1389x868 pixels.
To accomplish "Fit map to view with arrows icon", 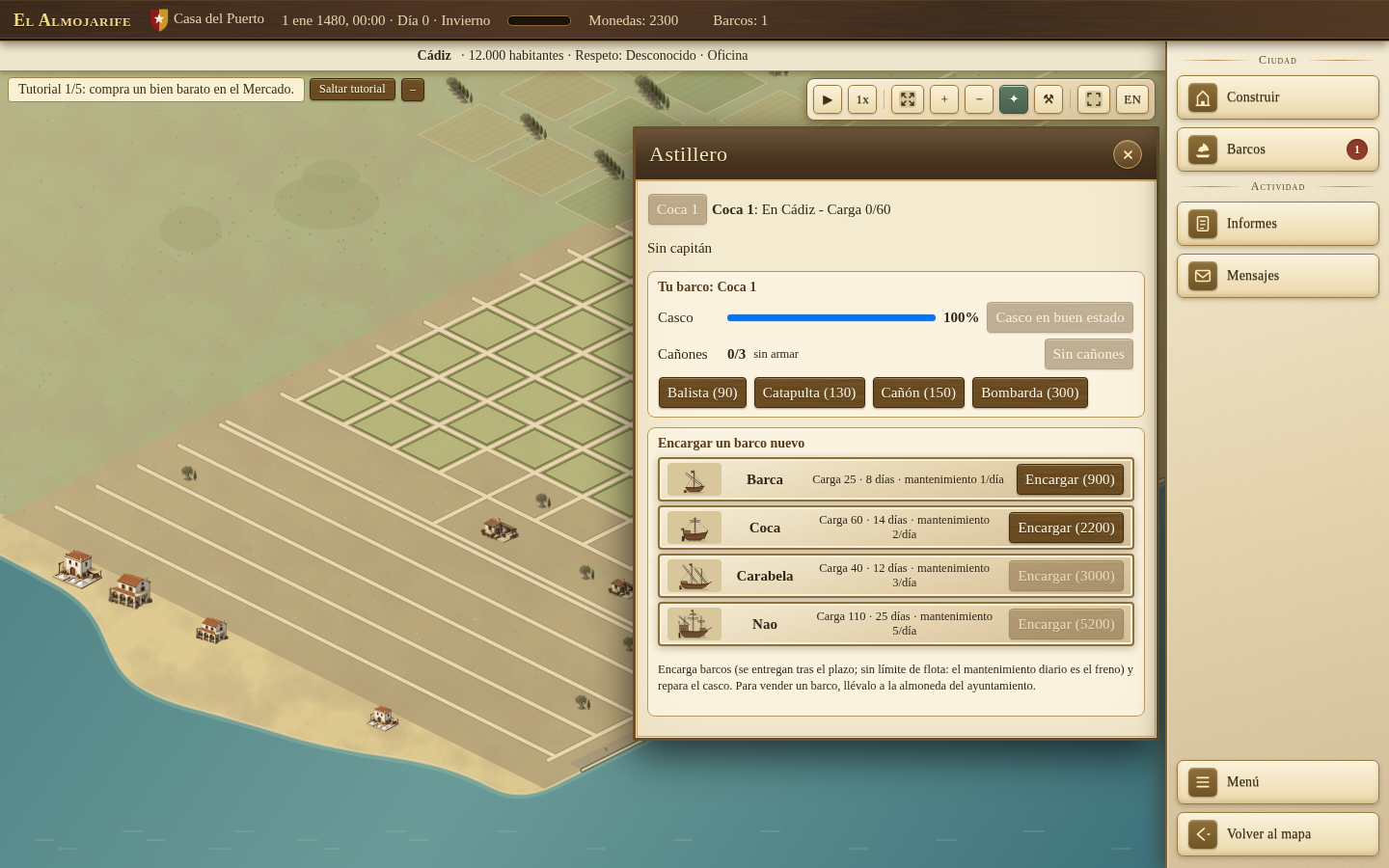I will click(x=908, y=99).
